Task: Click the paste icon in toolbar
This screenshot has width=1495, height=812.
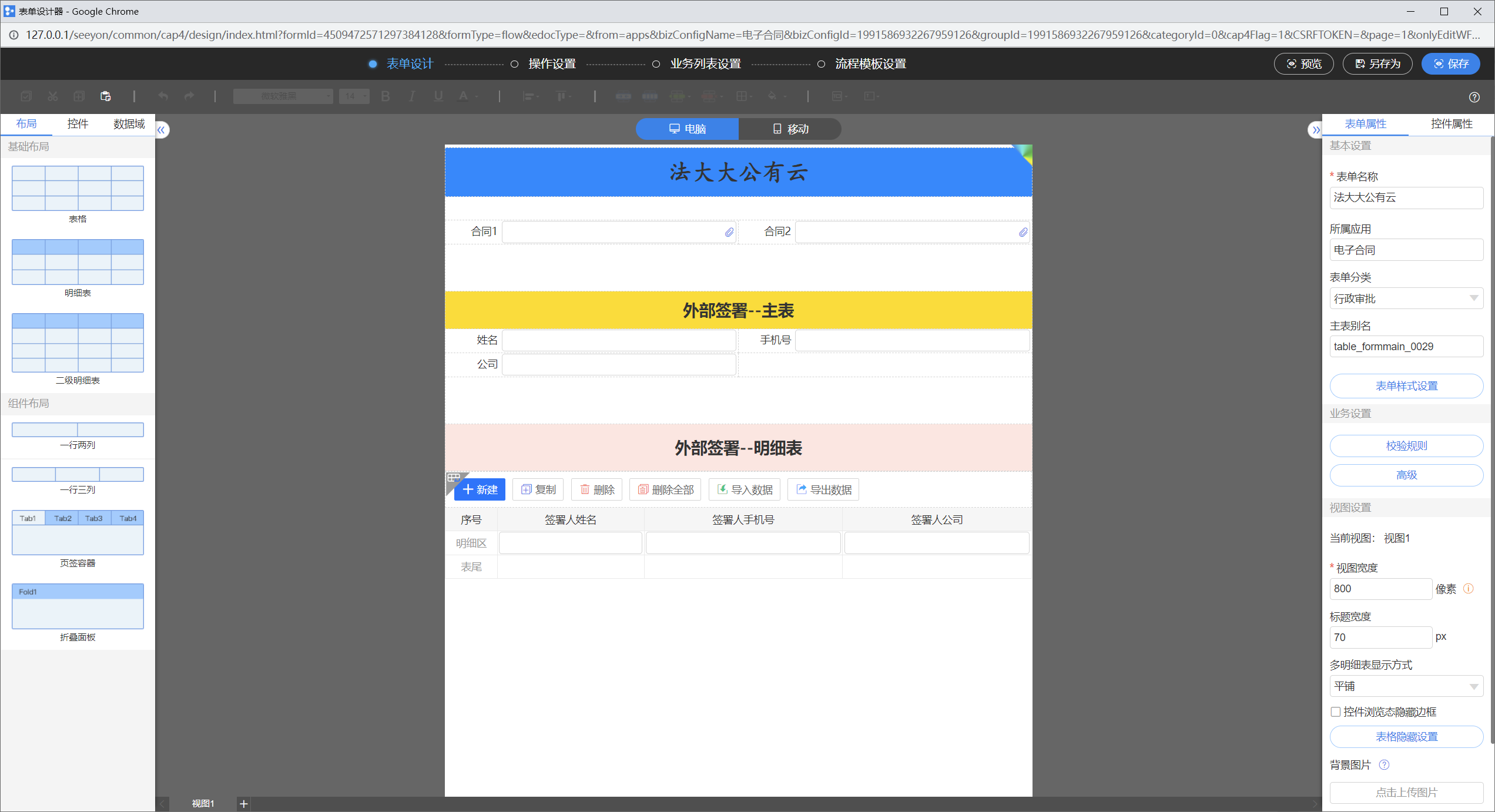Action: pyautogui.click(x=106, y=96)
